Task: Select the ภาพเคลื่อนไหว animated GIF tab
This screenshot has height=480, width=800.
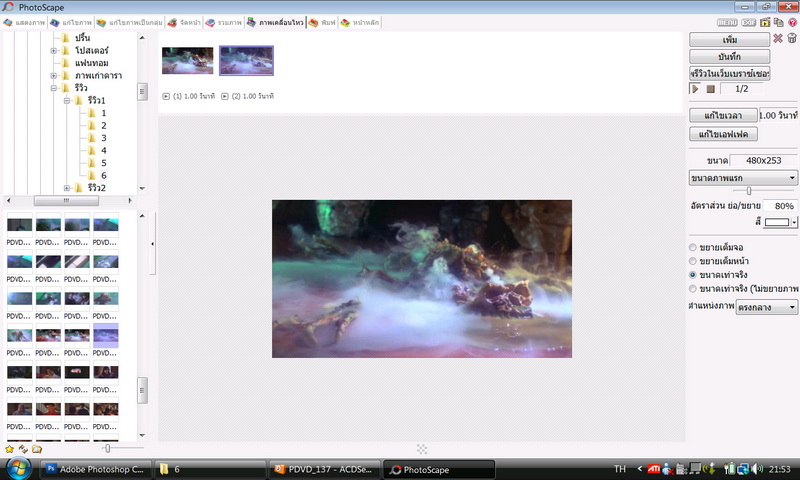Action: coord(275,22)
